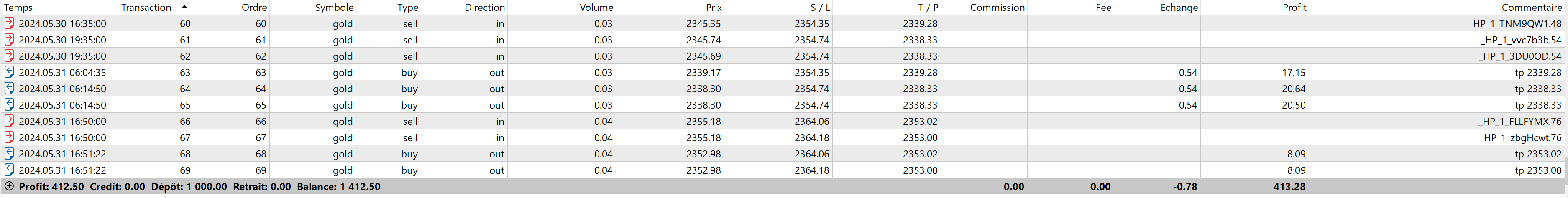Click the 17.15 profit cell
This screenshot has height=198, width=1568.
coord(1293,72)
